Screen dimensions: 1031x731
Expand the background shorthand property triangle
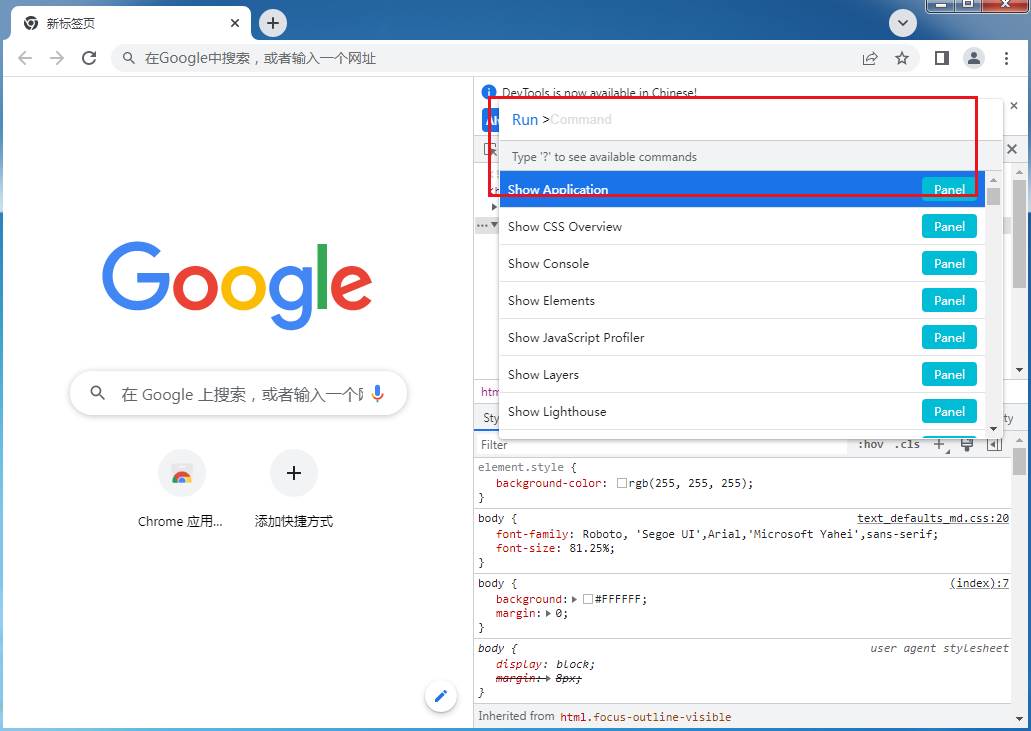574,599
